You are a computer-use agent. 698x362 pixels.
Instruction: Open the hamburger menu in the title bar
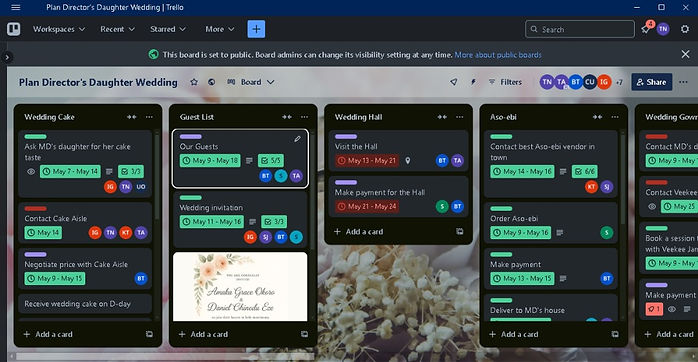click(x=16, y=7)
